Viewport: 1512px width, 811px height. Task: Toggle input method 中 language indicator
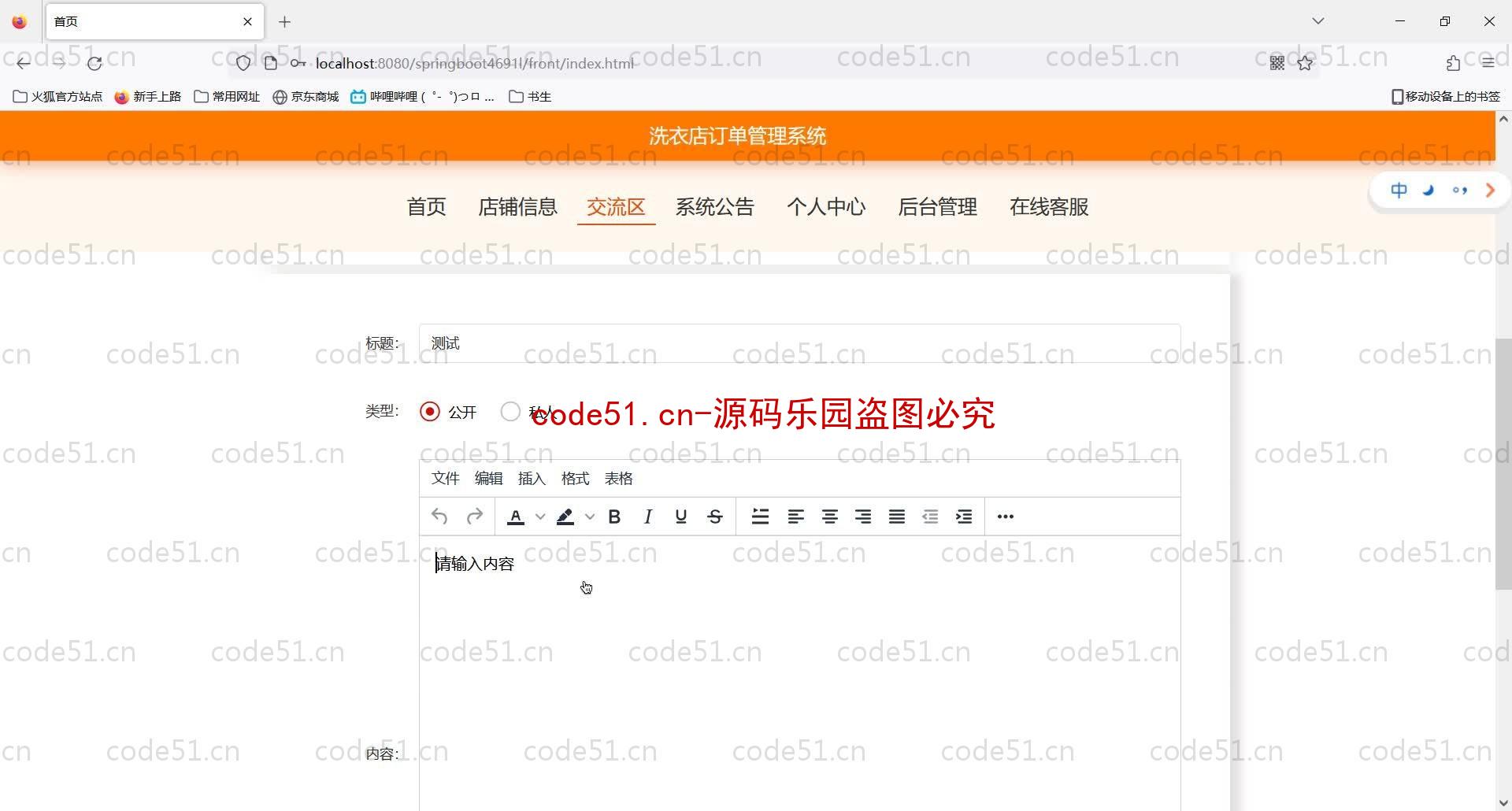click(x=1399, y=190)
